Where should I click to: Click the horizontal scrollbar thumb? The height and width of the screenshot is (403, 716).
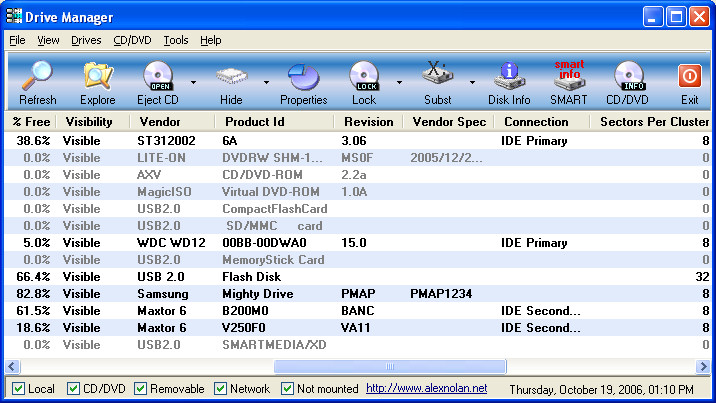(390, 366)
